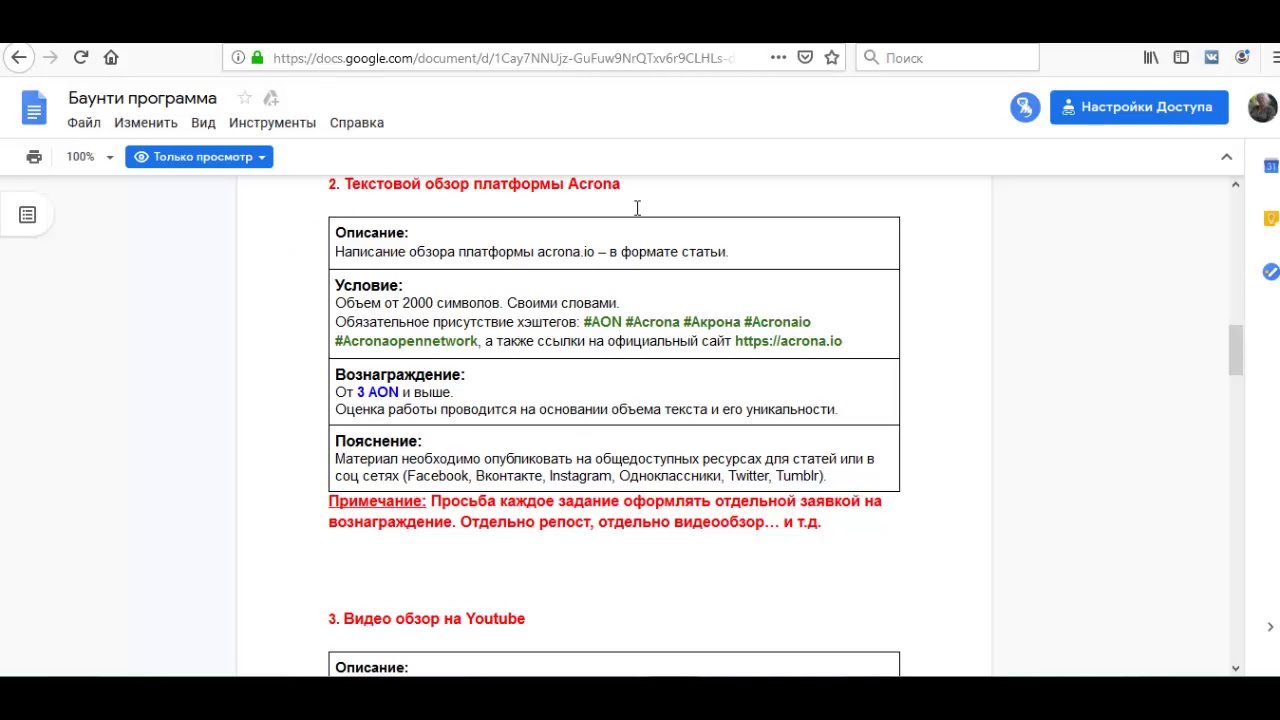Print the document
Viewport: 1280px width, 720px height.
tap(34, 157)
